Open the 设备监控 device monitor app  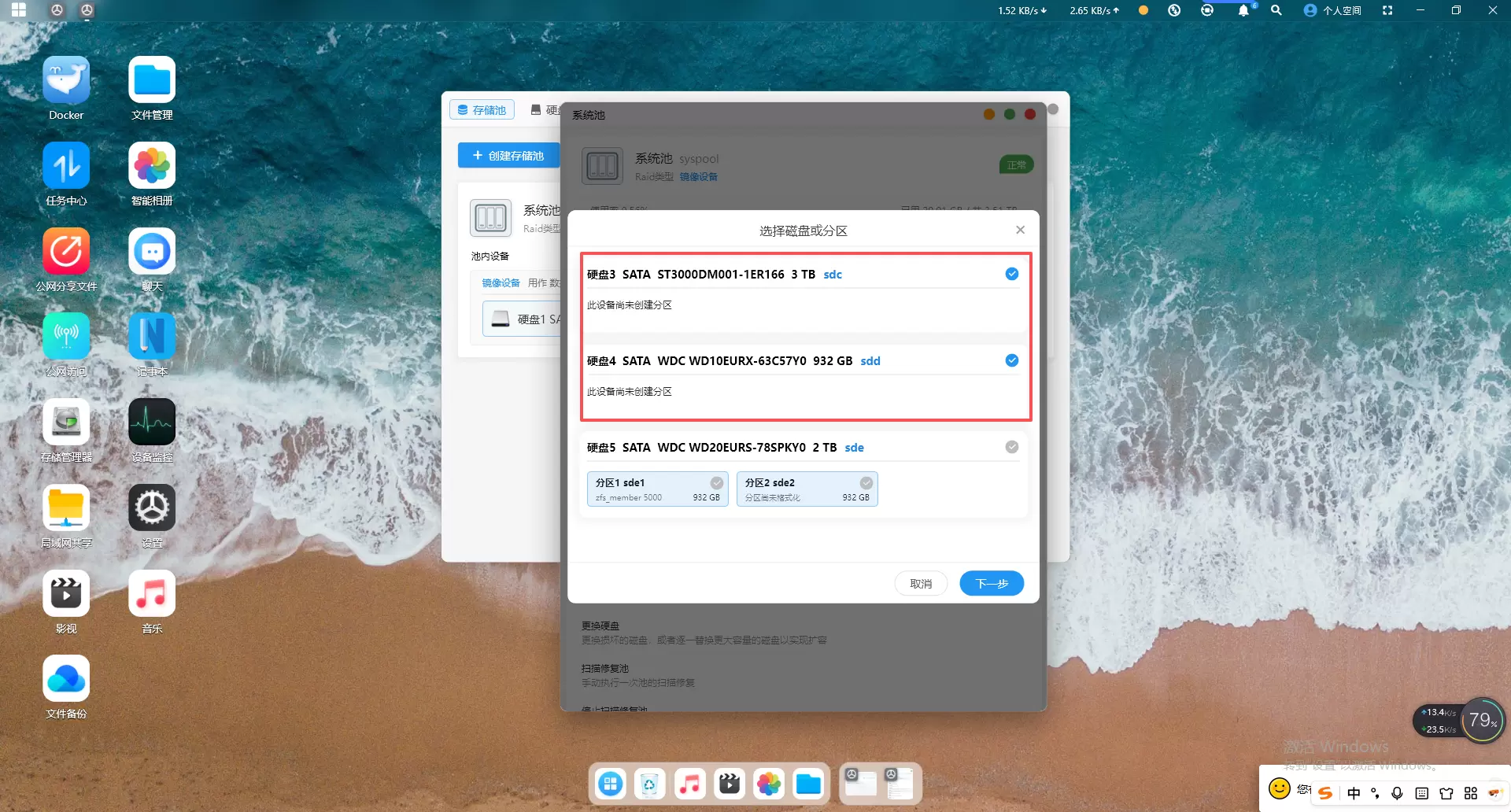[x=152, y=423]
